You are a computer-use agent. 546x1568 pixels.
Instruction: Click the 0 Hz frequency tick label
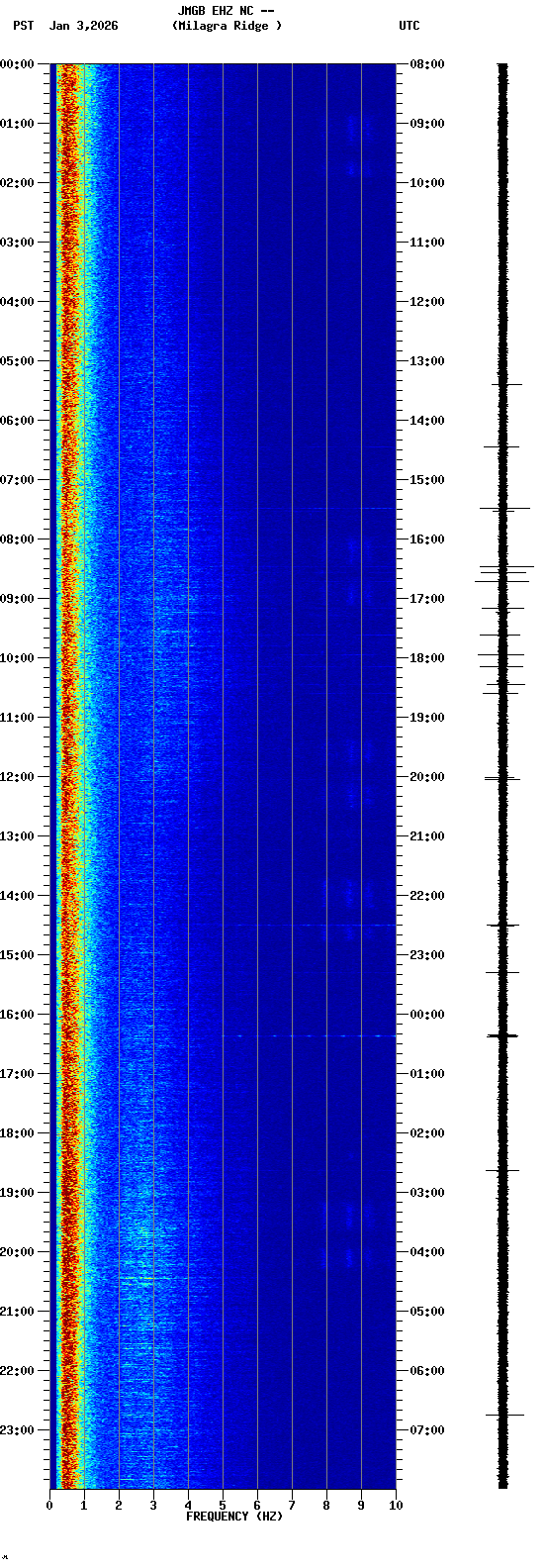pyautogui.click(x=49, y=1506)
